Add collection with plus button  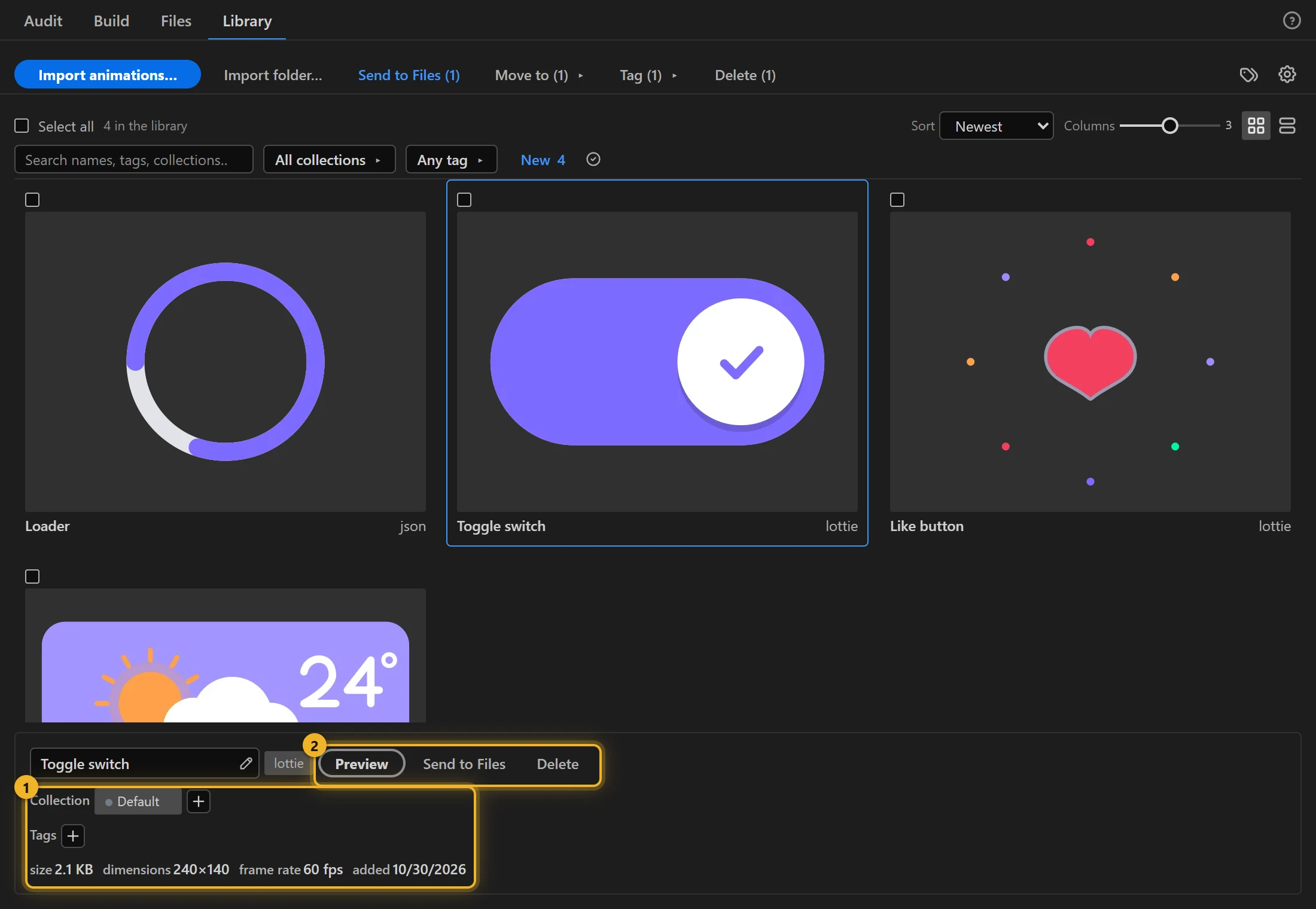(x=199, y=801)
